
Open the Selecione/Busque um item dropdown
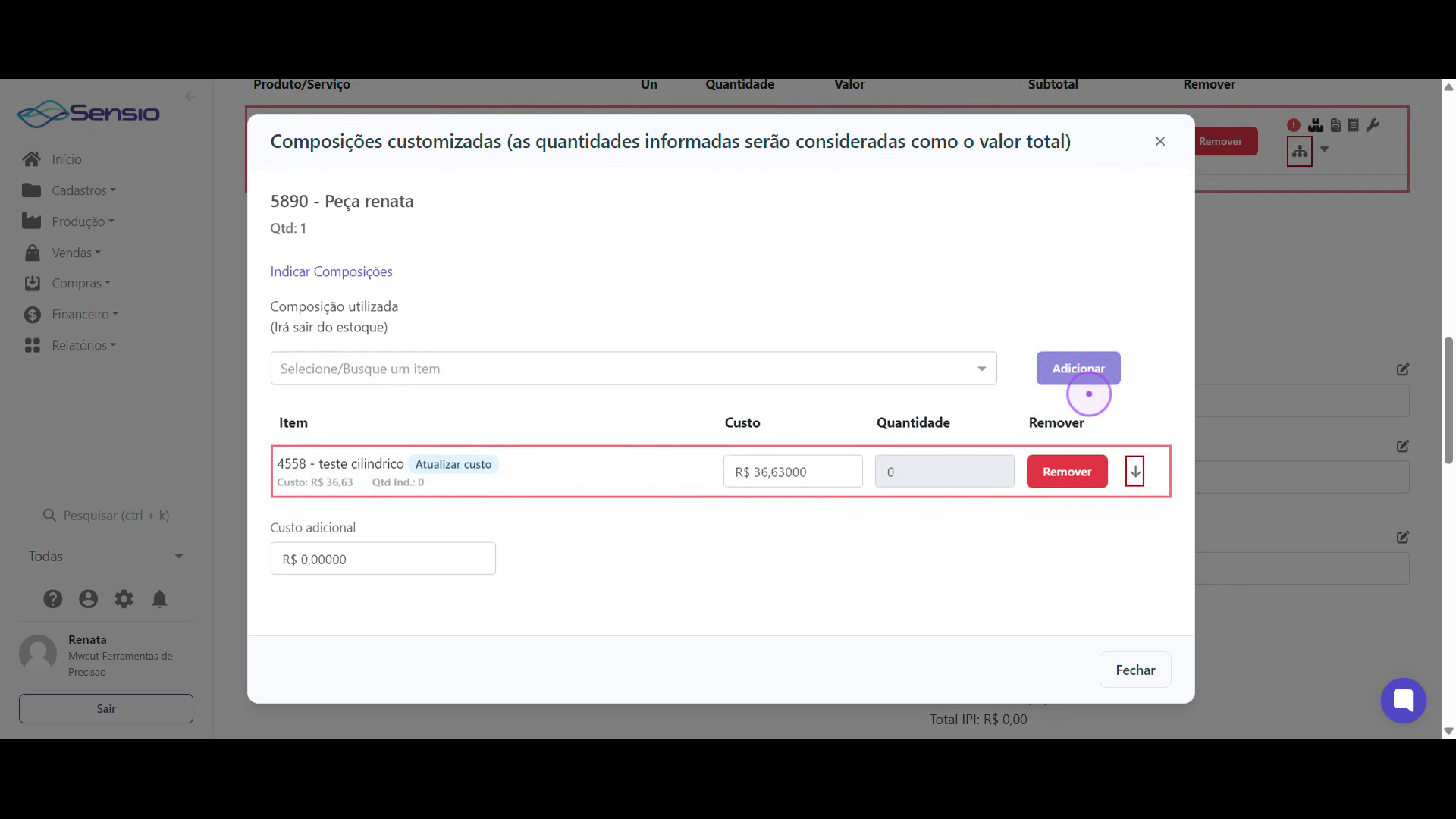pos(633,369)
